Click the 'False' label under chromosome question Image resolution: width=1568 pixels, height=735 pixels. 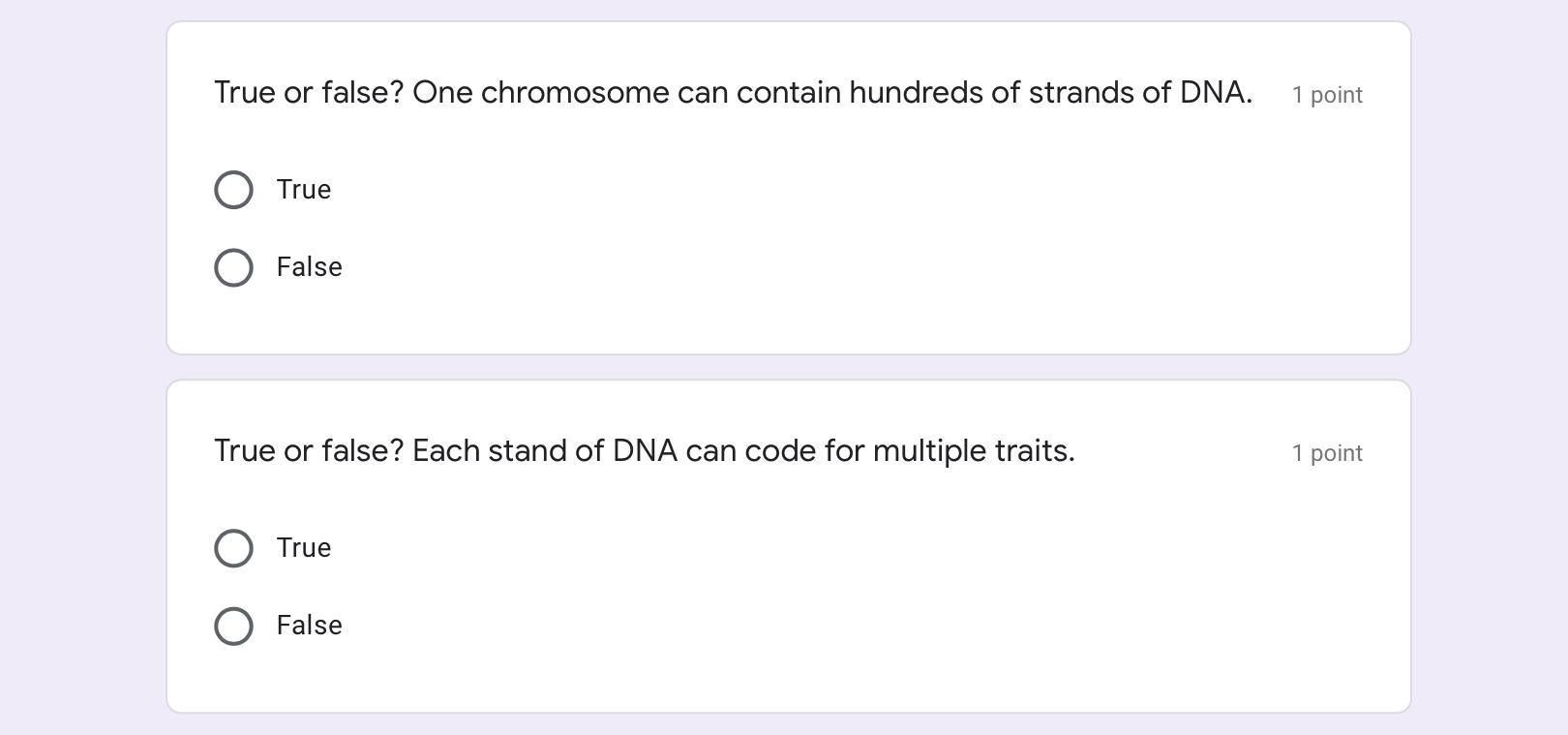point(309,267)
